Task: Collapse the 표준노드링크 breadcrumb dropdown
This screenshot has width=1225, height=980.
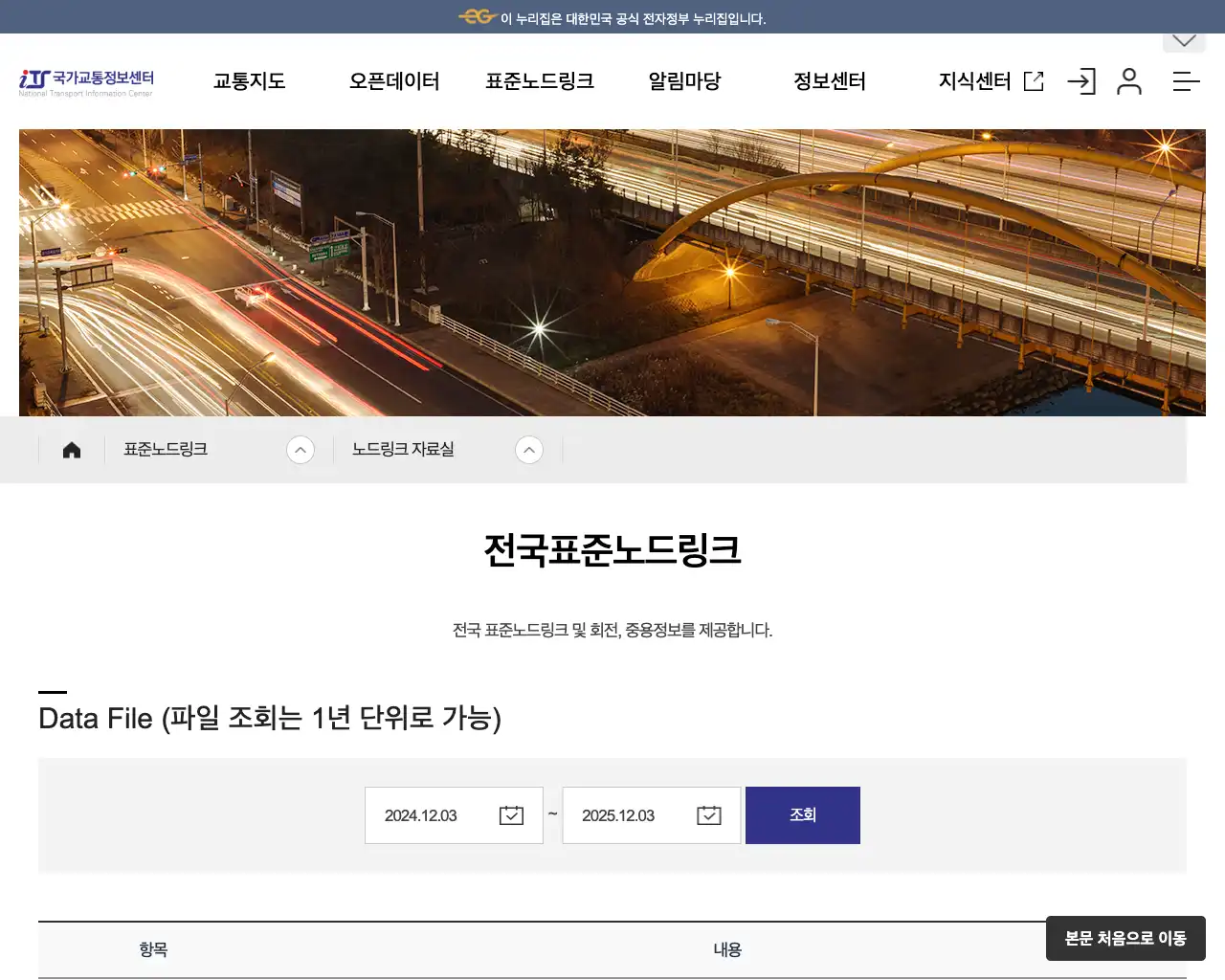Action: tap(301, 449)
